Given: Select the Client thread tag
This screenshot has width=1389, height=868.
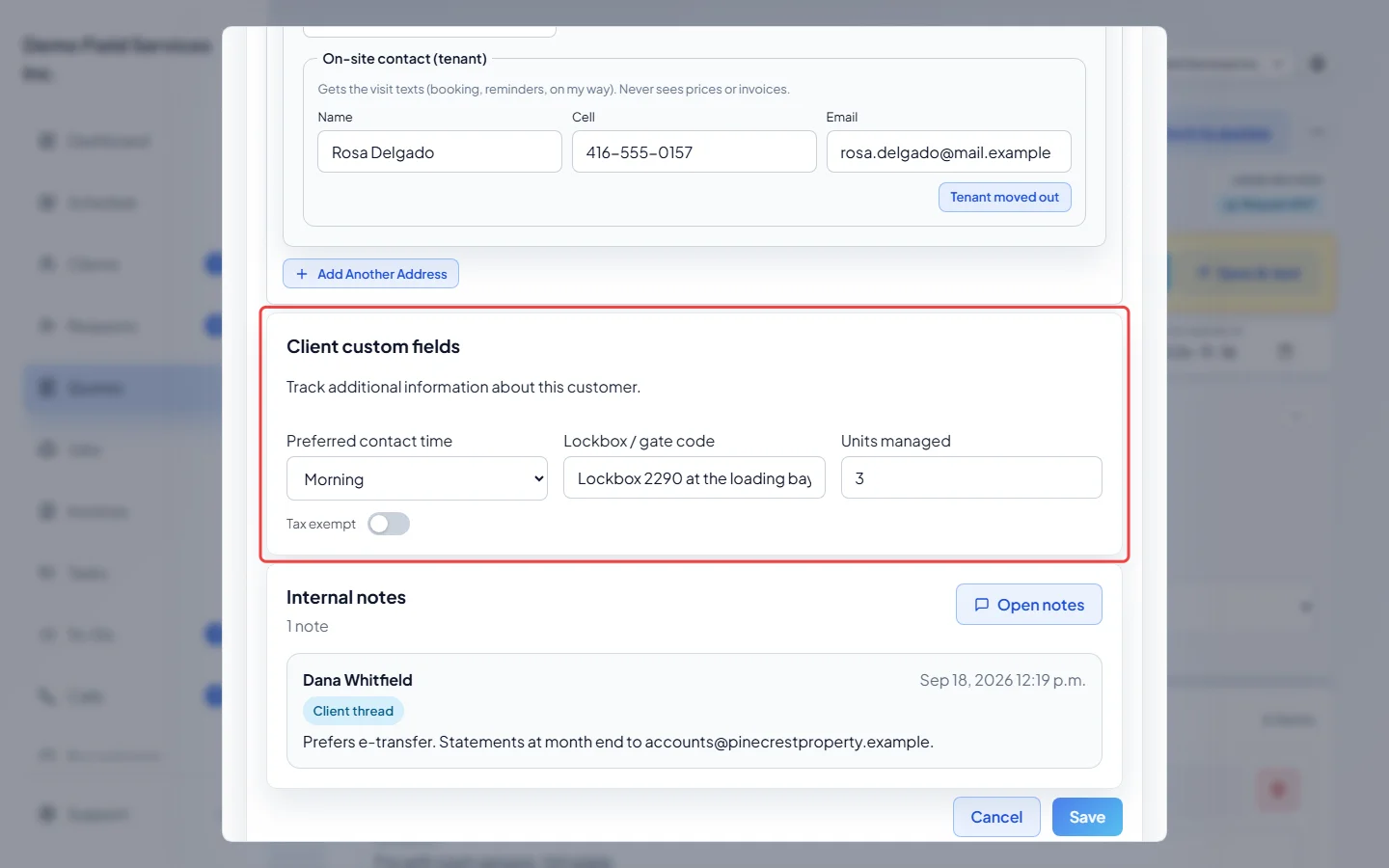Looking at the screenshot, I should pyautogui.click(x=353, y=711).
